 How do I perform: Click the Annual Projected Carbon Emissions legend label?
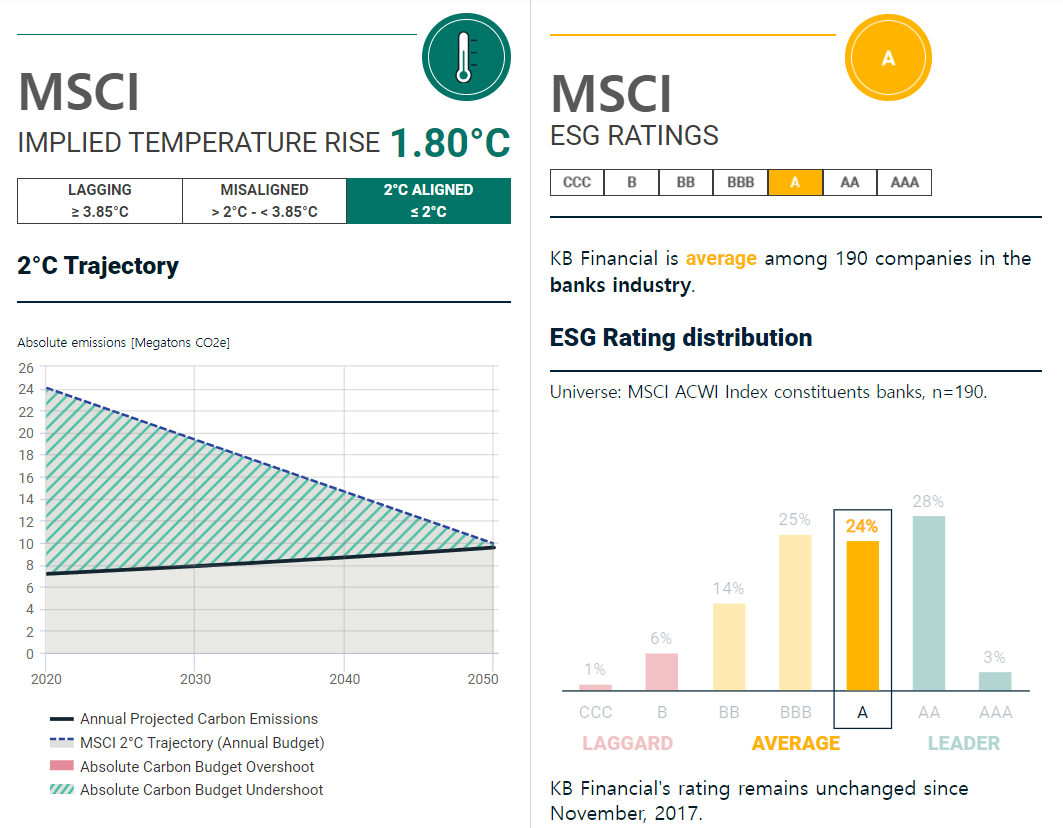pyautogui.click(x=199, y=719)
